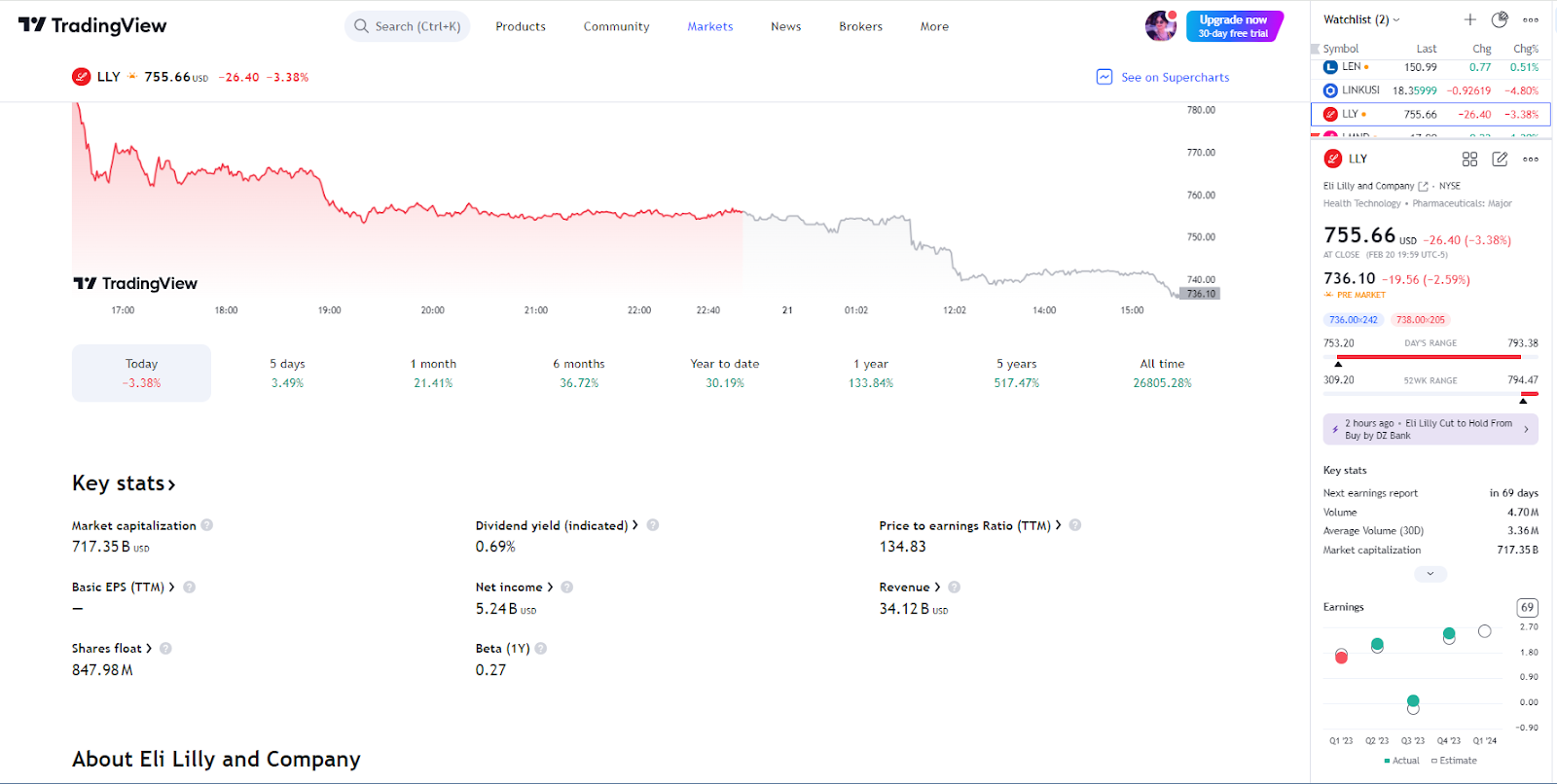Click the 738.00×205 ask badge
Image resolution: width=1557 pixels, height=784 pixels.
(x=1421, y=320)
